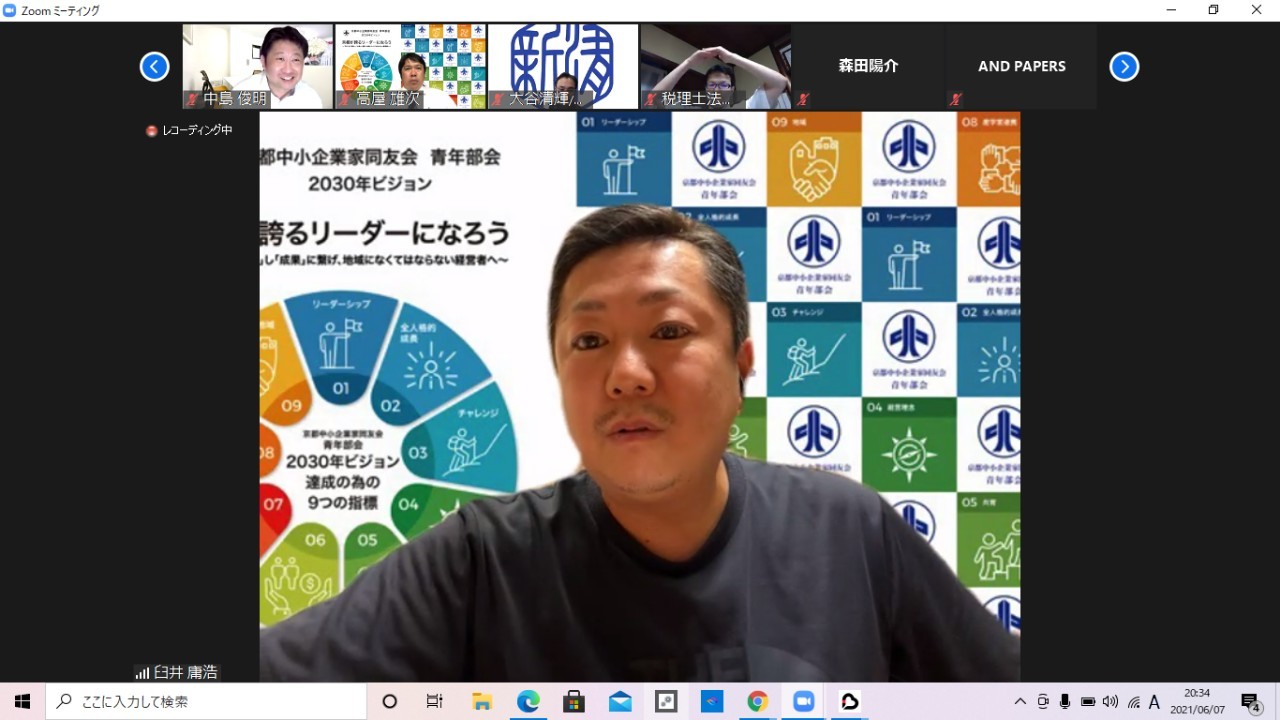Screen dimensions: 1280x720
Task: Select 税理士法 participant video thumbnail
Action: (715, 66)
